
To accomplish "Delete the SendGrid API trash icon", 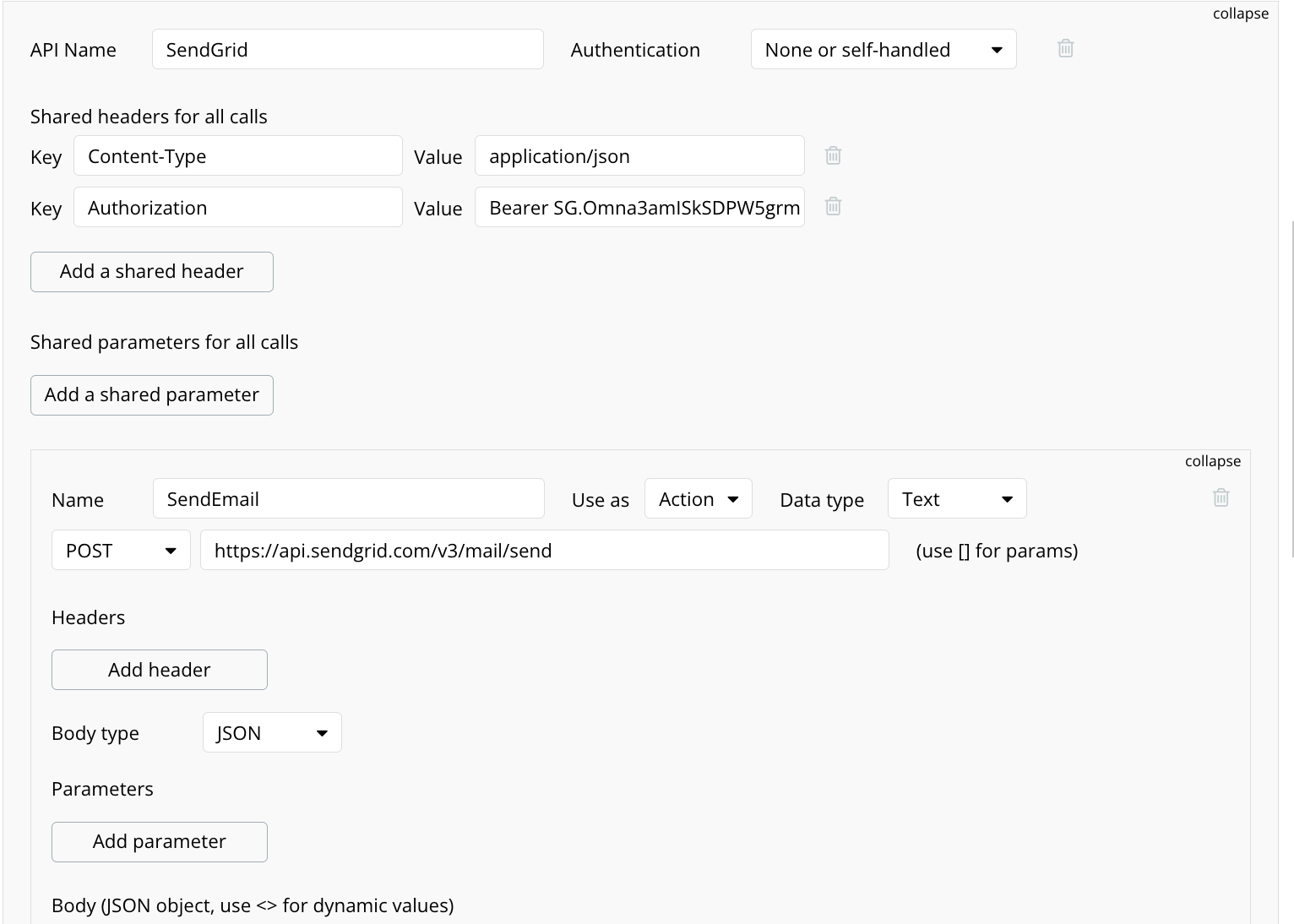I will point(1065,49).
